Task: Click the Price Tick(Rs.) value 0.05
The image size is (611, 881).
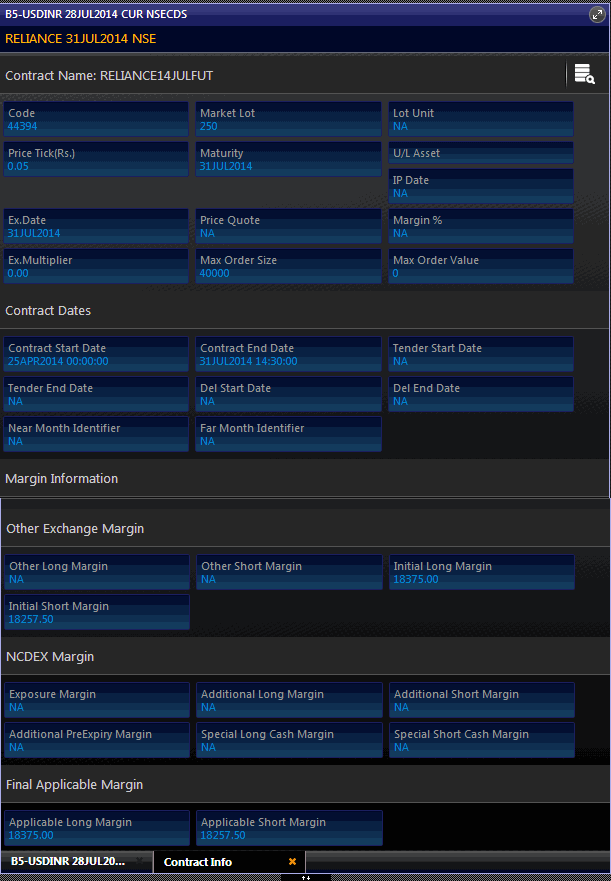Action: pyautogui.click(x=18, y=166)
